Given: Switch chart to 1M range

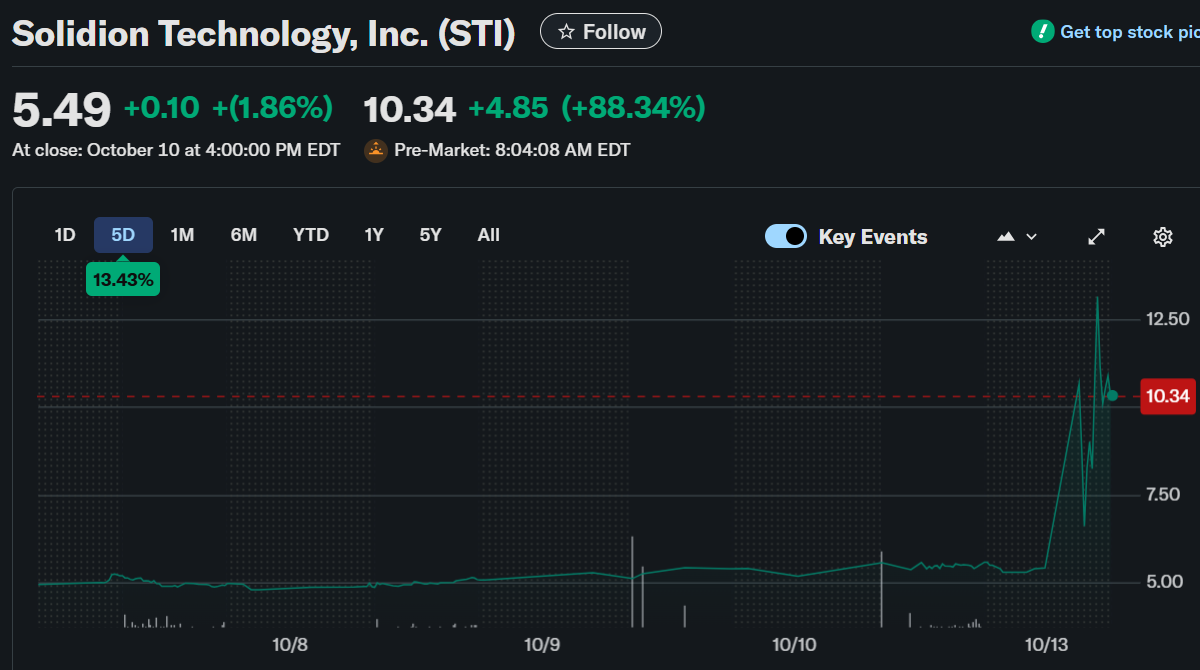Looking at the screenshot, I should tap(182, 235).
